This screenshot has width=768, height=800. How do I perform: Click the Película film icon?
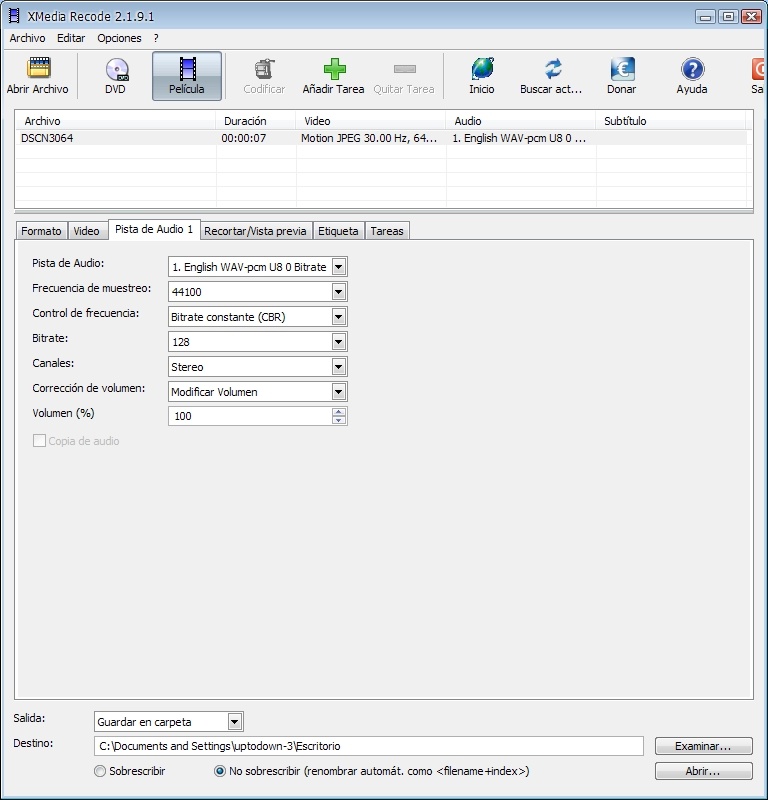click(x=187, y=69)
